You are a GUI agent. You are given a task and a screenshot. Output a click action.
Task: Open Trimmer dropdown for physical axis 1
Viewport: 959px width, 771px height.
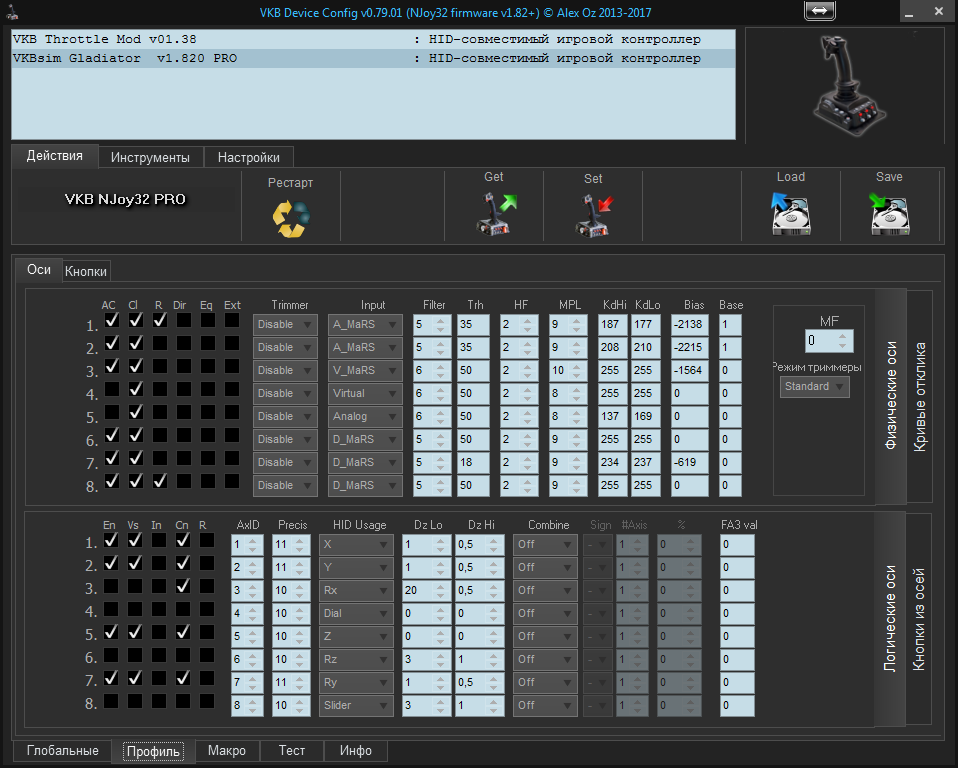point(285,325)
